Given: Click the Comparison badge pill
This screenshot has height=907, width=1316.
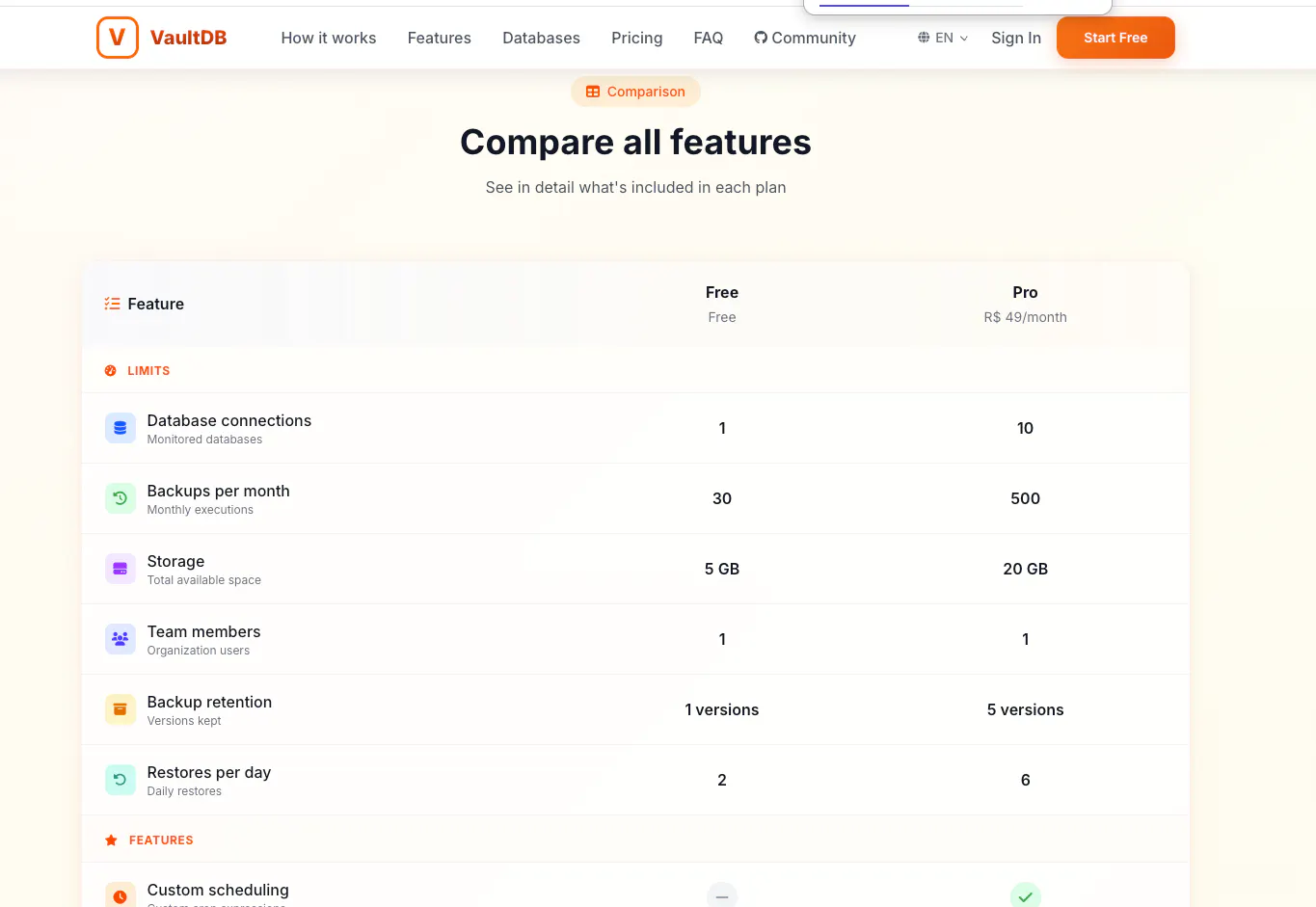Looking at the screenshot, I should (x=635, y=92).
